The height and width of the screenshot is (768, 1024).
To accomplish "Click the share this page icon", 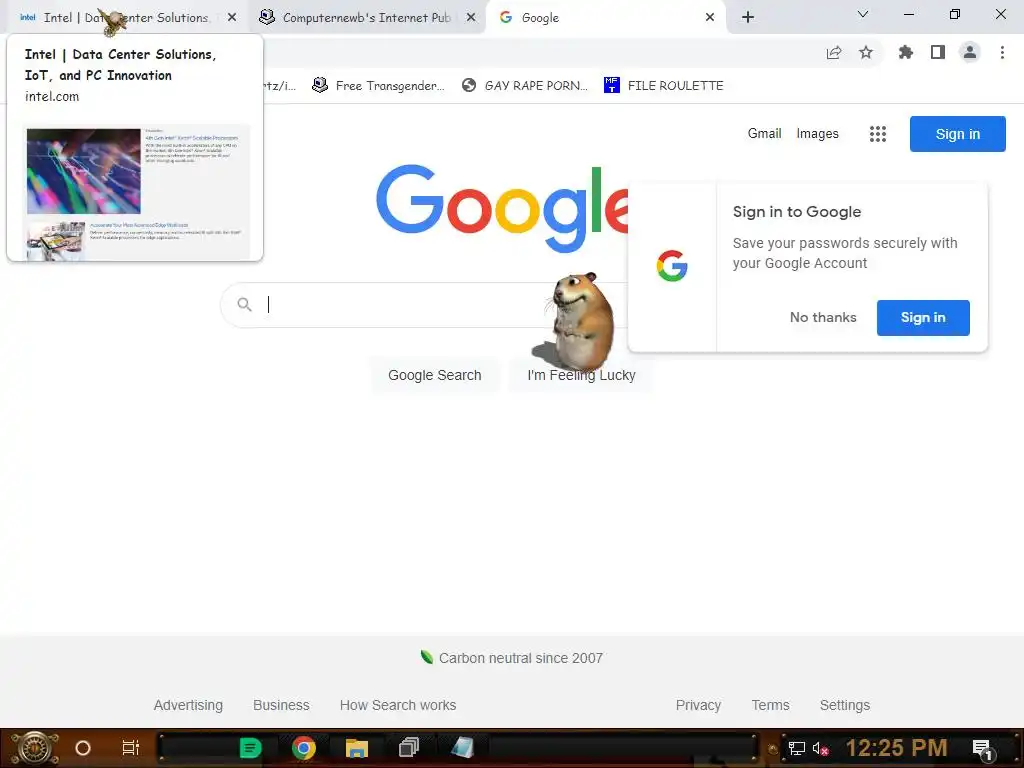I will 834,53.
